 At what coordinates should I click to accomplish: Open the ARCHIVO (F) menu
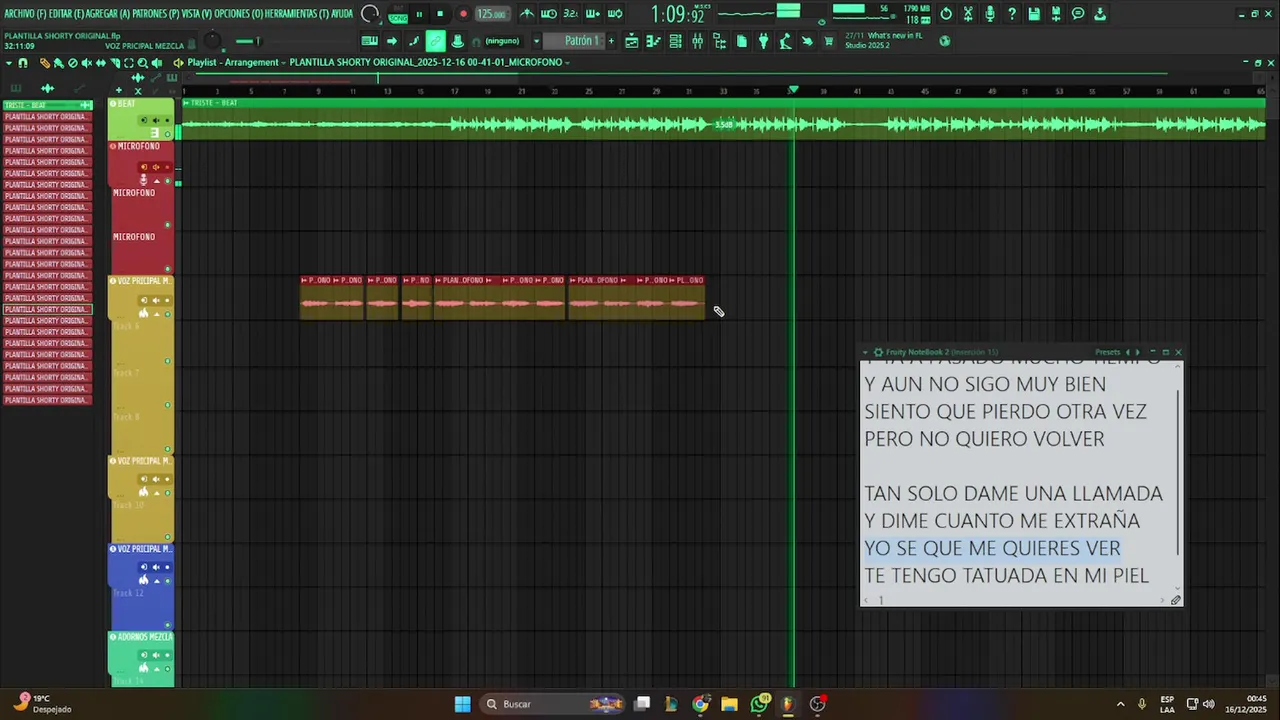[x=24, y=14]
